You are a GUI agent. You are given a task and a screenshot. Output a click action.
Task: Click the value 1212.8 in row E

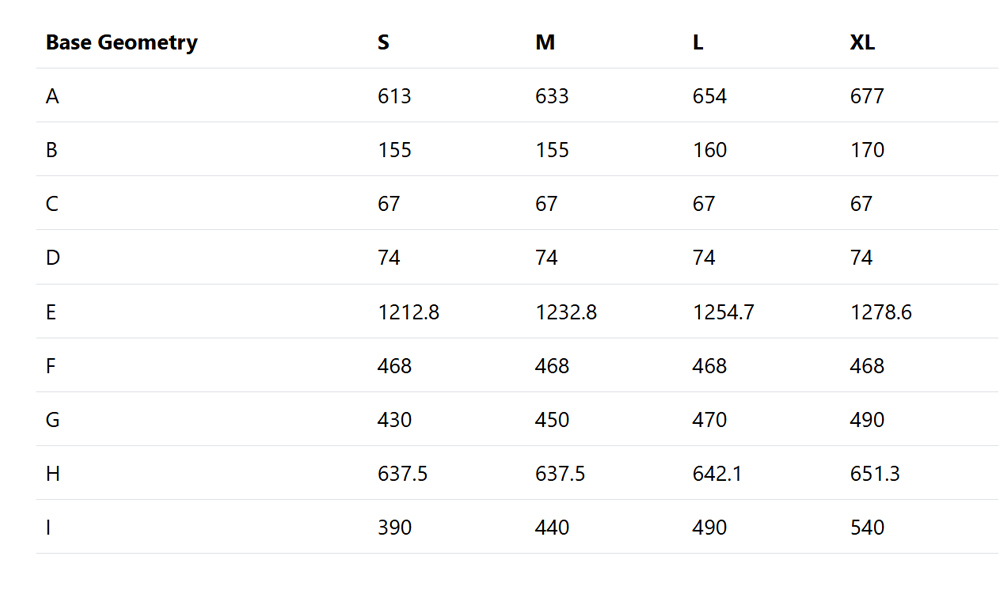click(408, 312)
